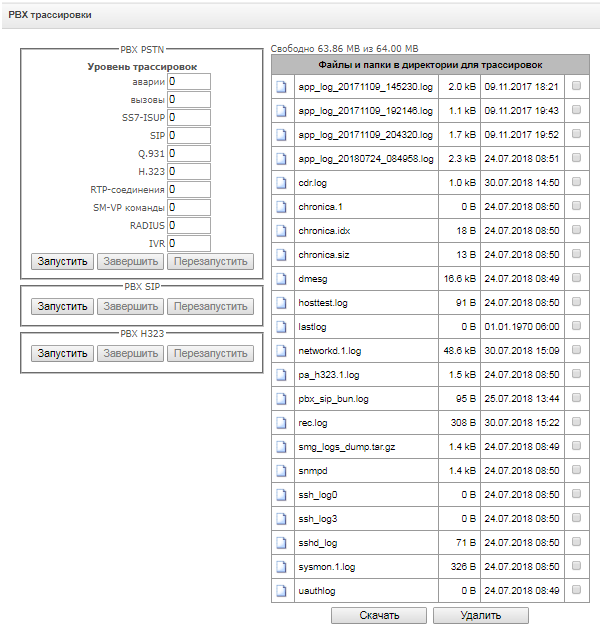
Task: Click the file icon next to chronica.idx
Action: point(281,231)
